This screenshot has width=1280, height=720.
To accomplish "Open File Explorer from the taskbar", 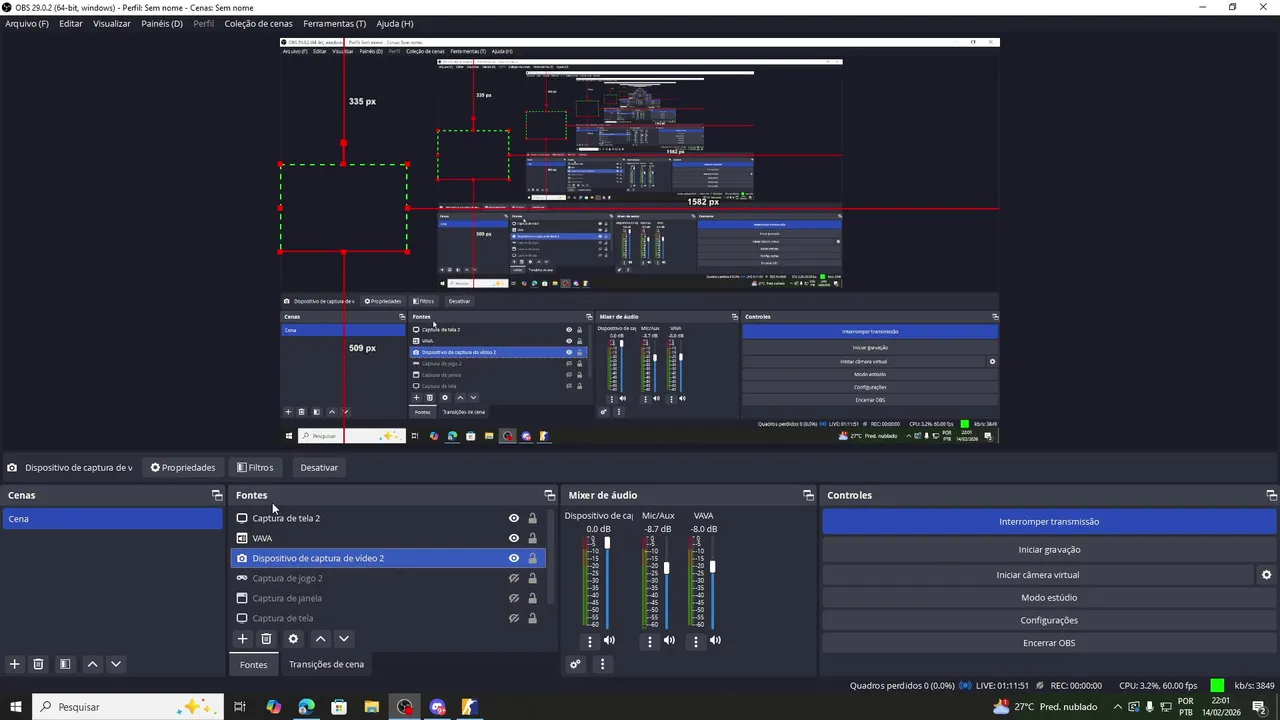I will pyautogui.click(x=371, y=707).
